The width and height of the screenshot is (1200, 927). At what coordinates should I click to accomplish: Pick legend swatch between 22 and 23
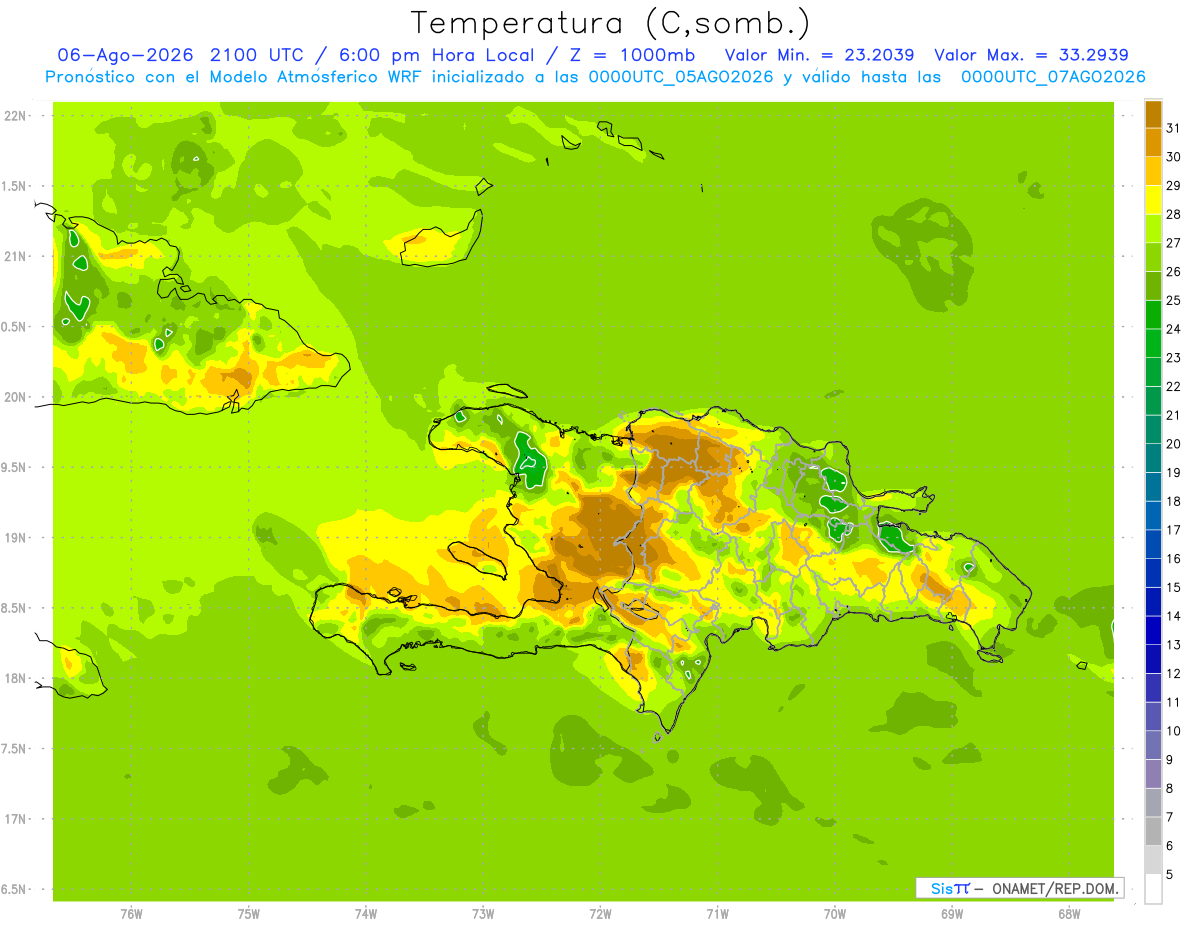click(x=1153, y=372)
